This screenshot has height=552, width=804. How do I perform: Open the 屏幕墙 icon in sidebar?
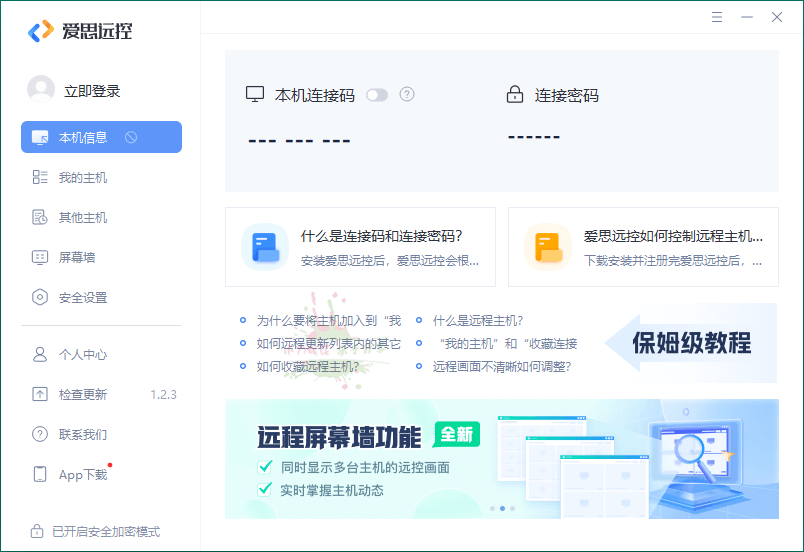point(40,258)
